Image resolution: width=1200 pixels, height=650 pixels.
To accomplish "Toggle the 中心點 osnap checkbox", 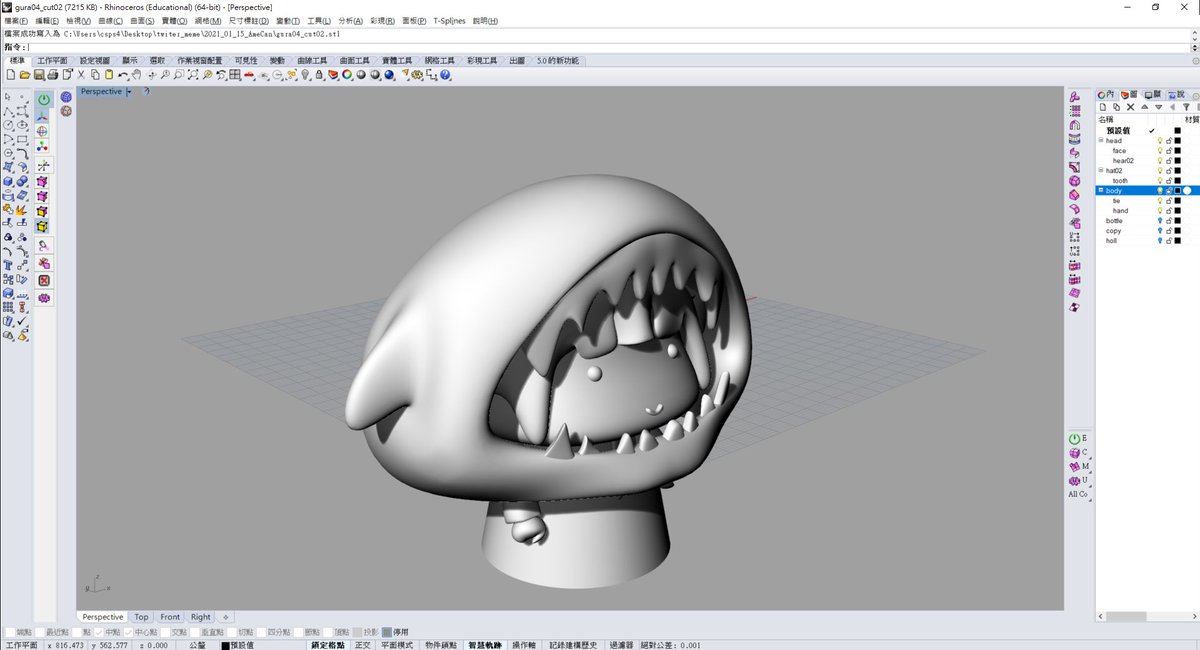I will click(x=129, y=632).
